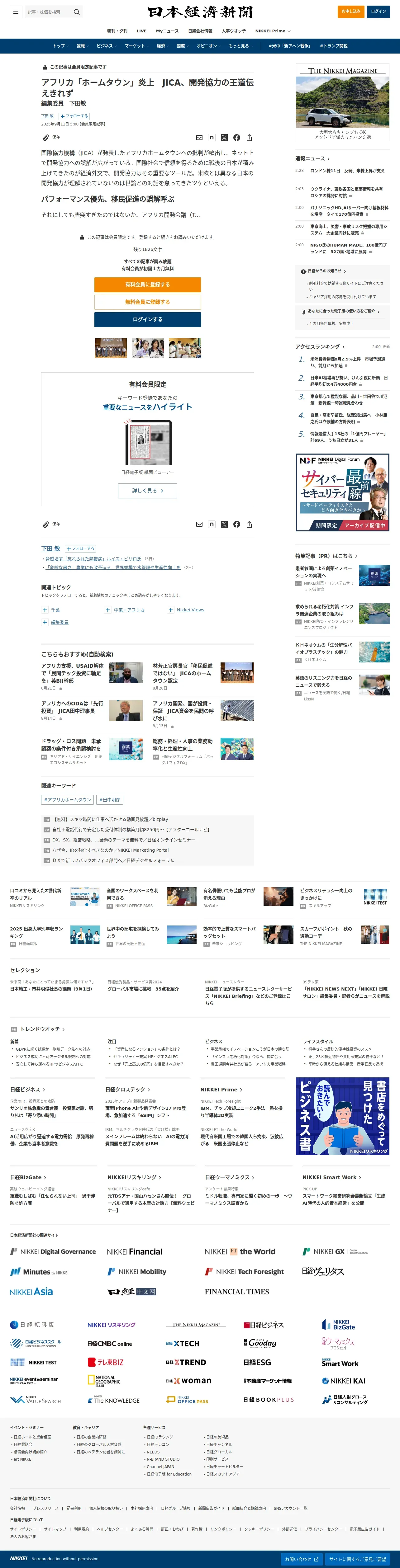Open first article photo thumbnail in paywall
This screenshot has height=1568, width=400.
tap(111, 348)
